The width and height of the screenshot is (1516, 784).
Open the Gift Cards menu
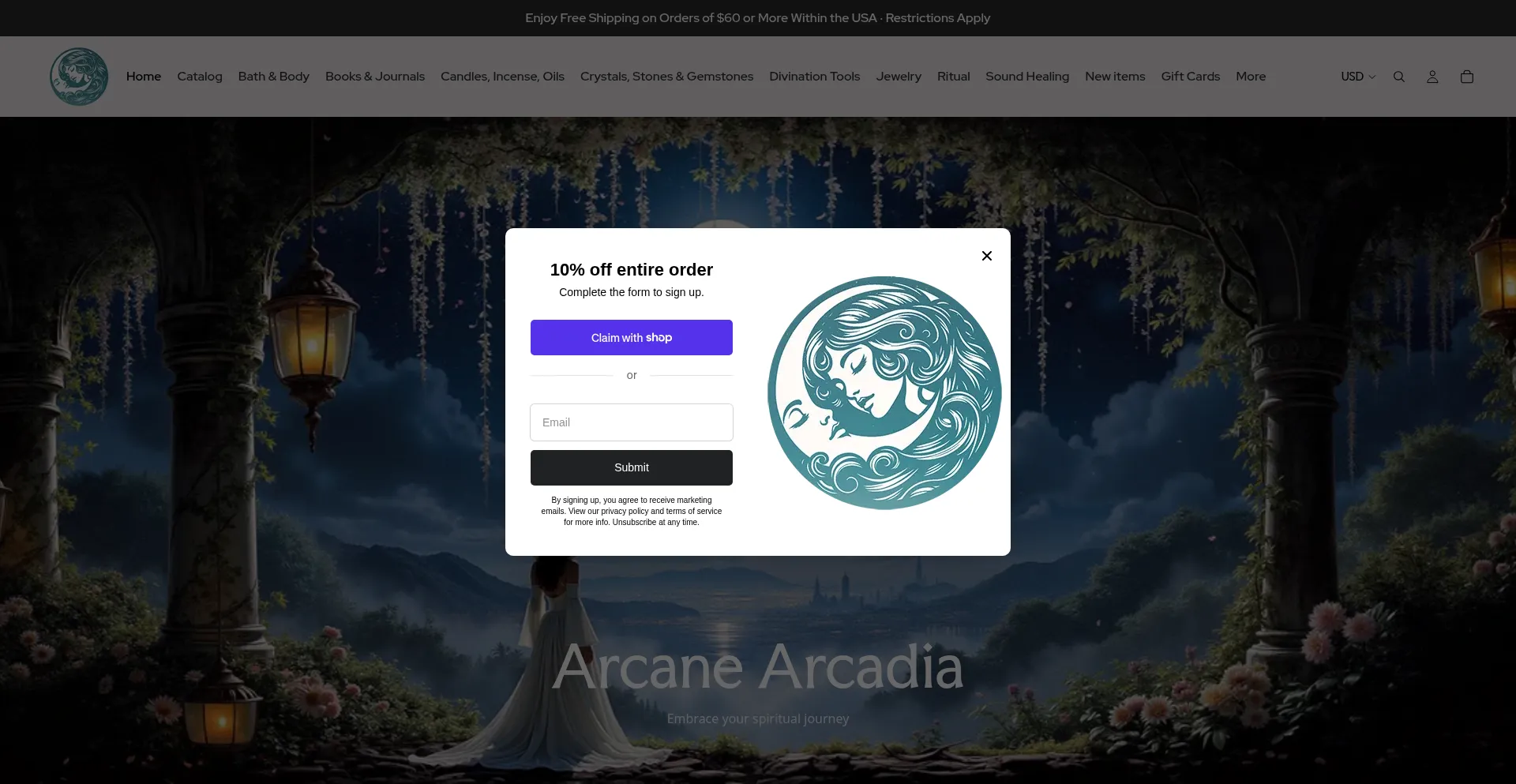[1191, 77]
